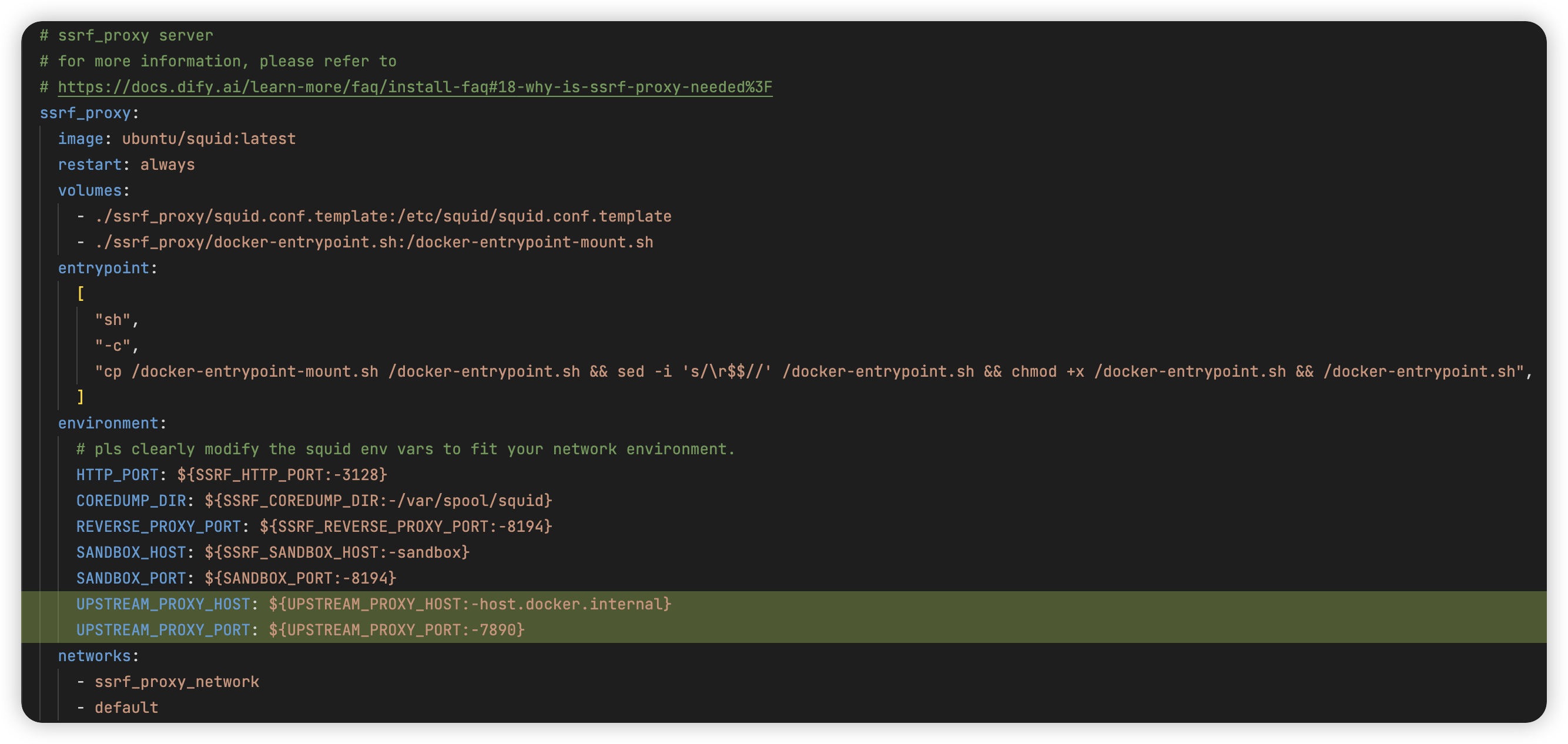Click the image key in ssrf_proxy
Image resolution: width=1568 pixels, height=744 pixels.
[81, 139]
